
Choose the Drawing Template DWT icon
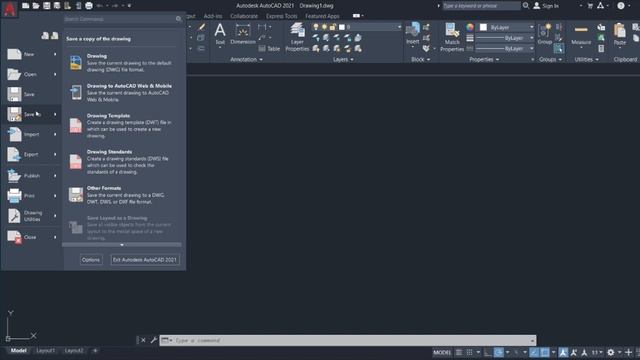tap(76, 126)
